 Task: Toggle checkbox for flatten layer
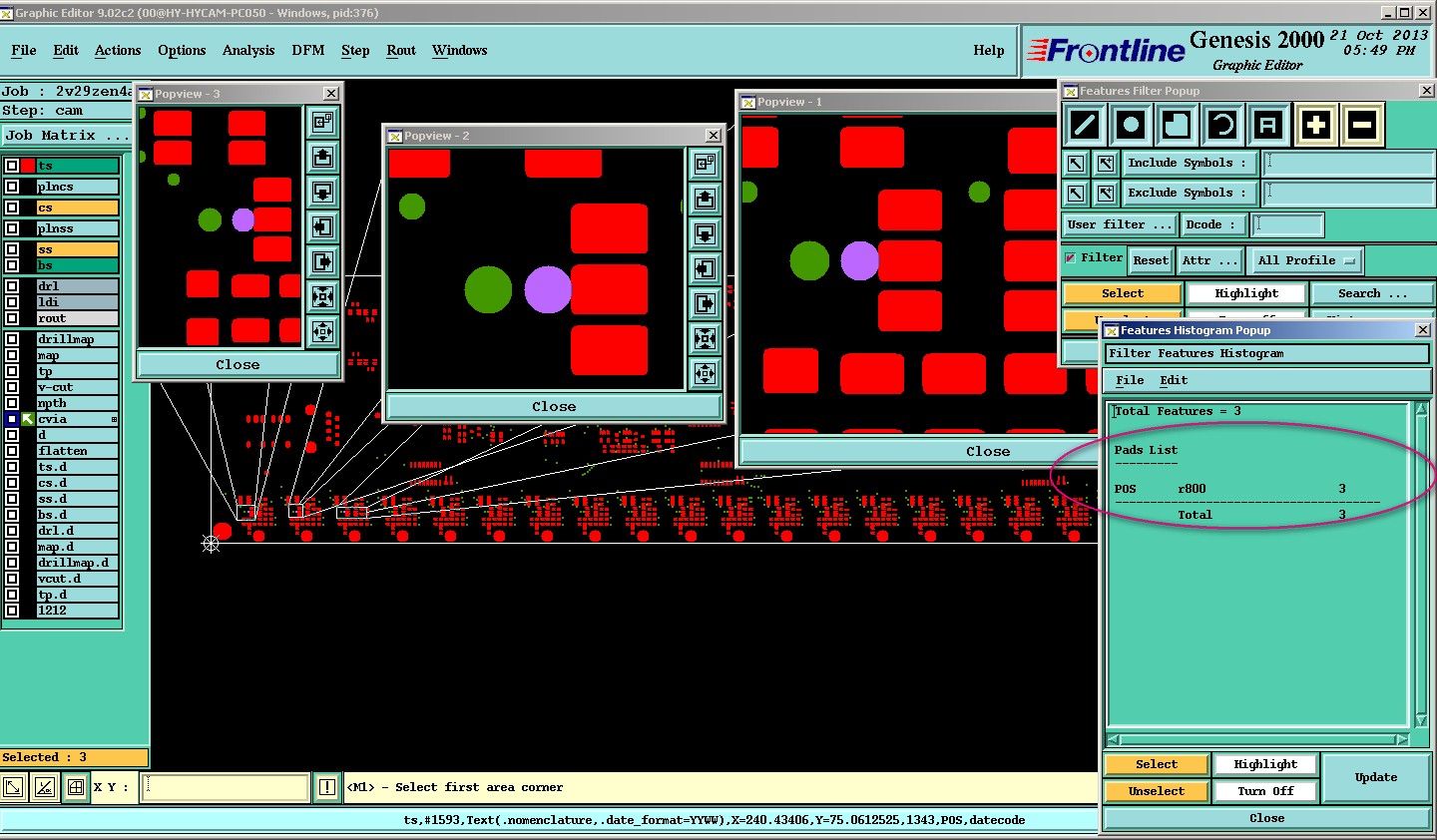pos(12,451)
